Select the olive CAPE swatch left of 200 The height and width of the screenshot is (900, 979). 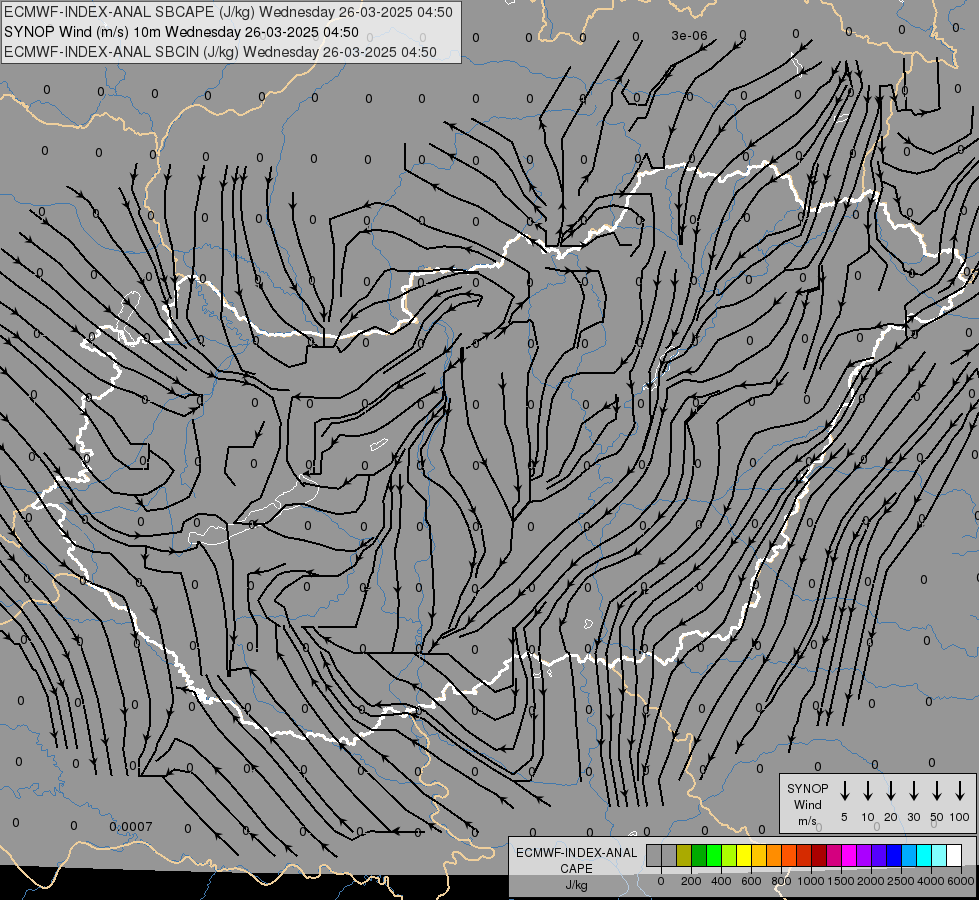pos(684,856)
